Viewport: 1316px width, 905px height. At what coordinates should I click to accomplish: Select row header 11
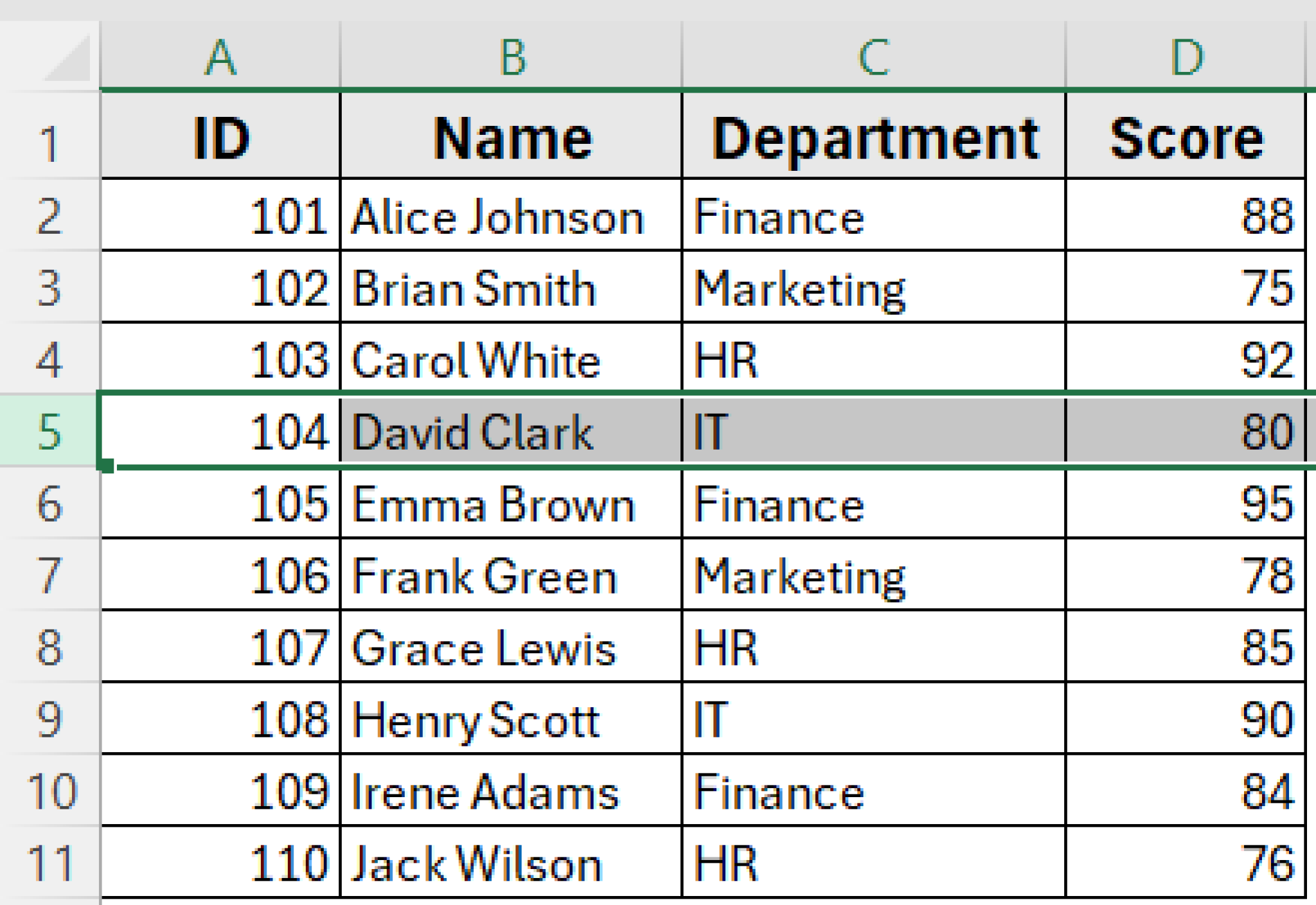coord(51,864)
